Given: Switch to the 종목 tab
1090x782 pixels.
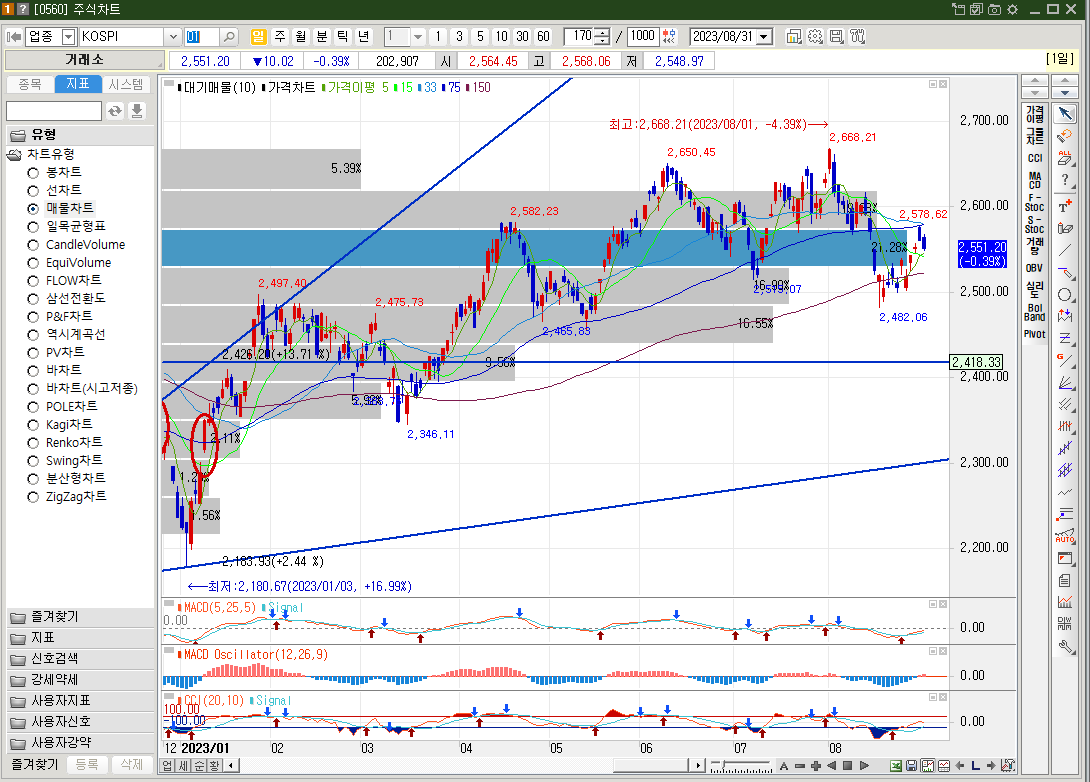Looking at the screenshot, I should [30, 84].
